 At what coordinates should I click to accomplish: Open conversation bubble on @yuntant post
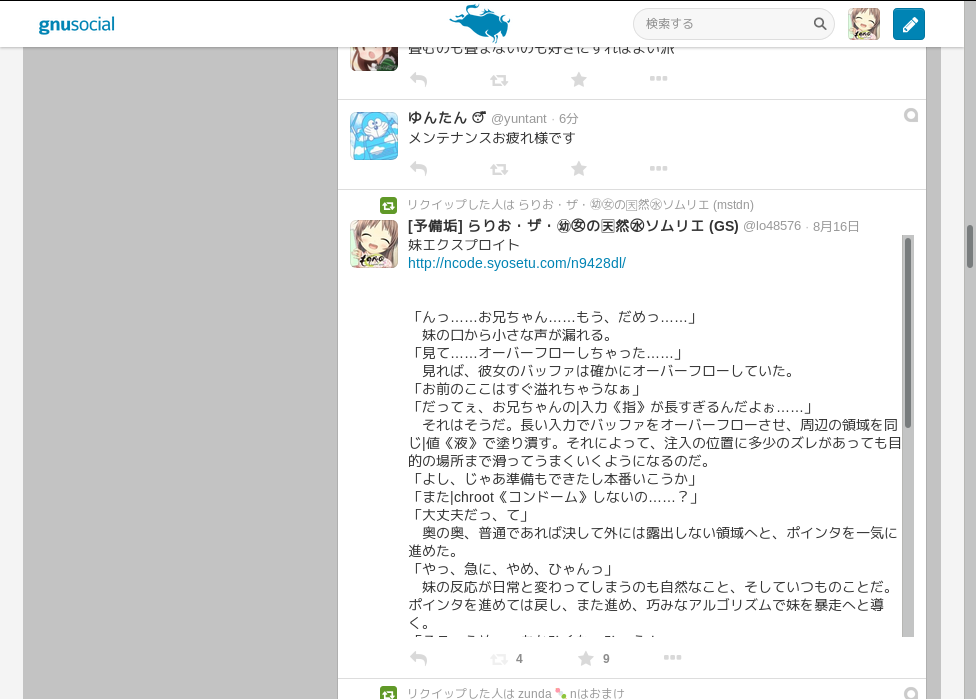(911, 116)
